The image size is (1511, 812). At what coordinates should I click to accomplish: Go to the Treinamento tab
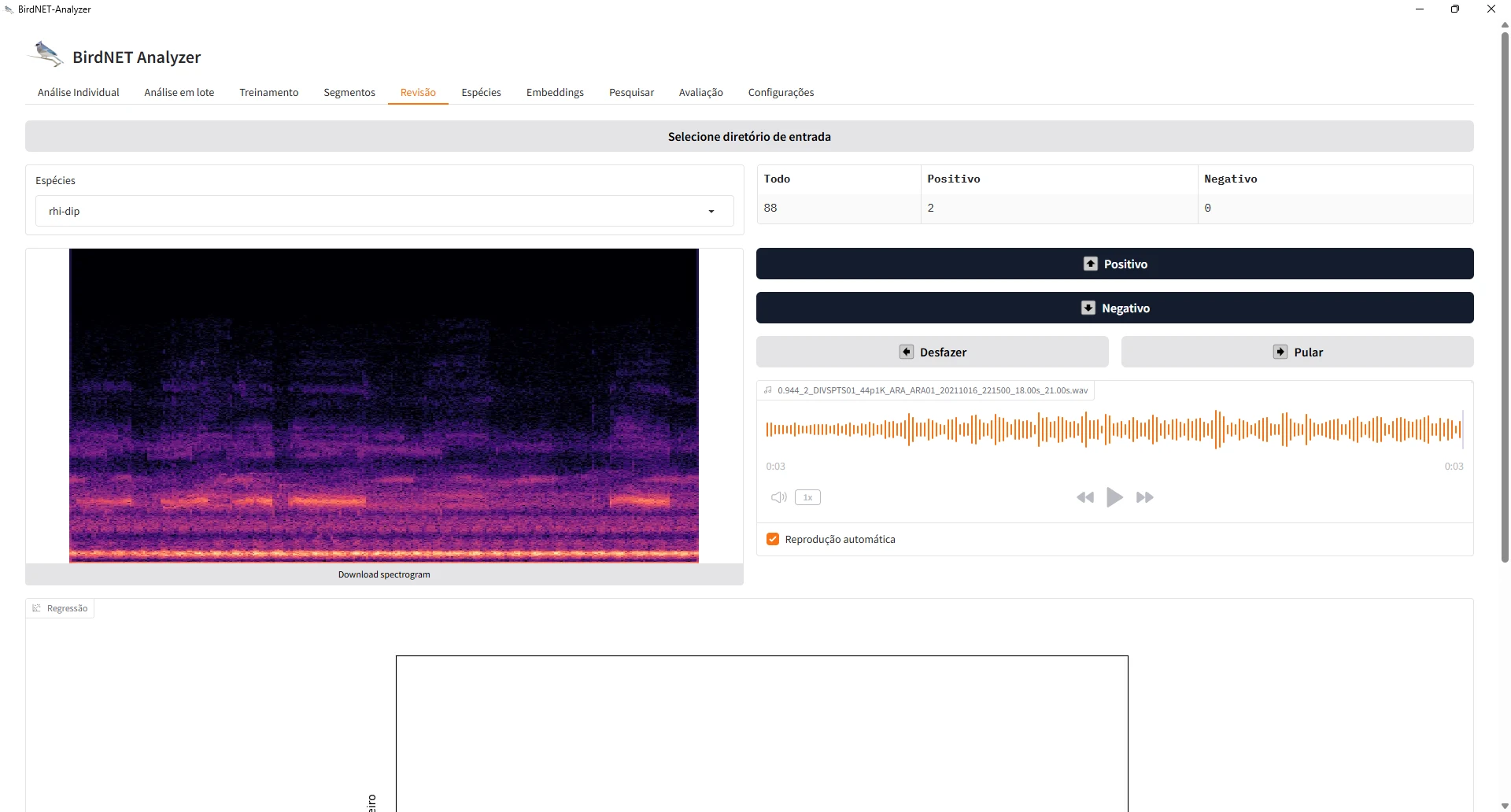(269, 92)
